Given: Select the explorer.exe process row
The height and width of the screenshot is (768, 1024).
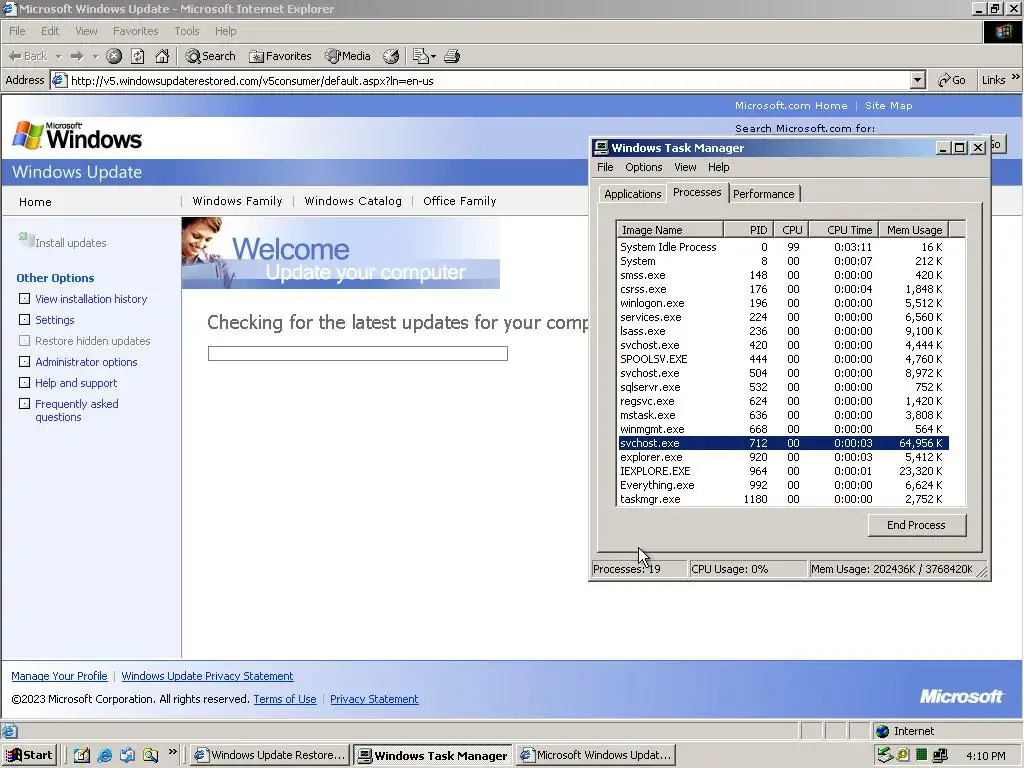Looking at the screenshot, I should [783, 457].
